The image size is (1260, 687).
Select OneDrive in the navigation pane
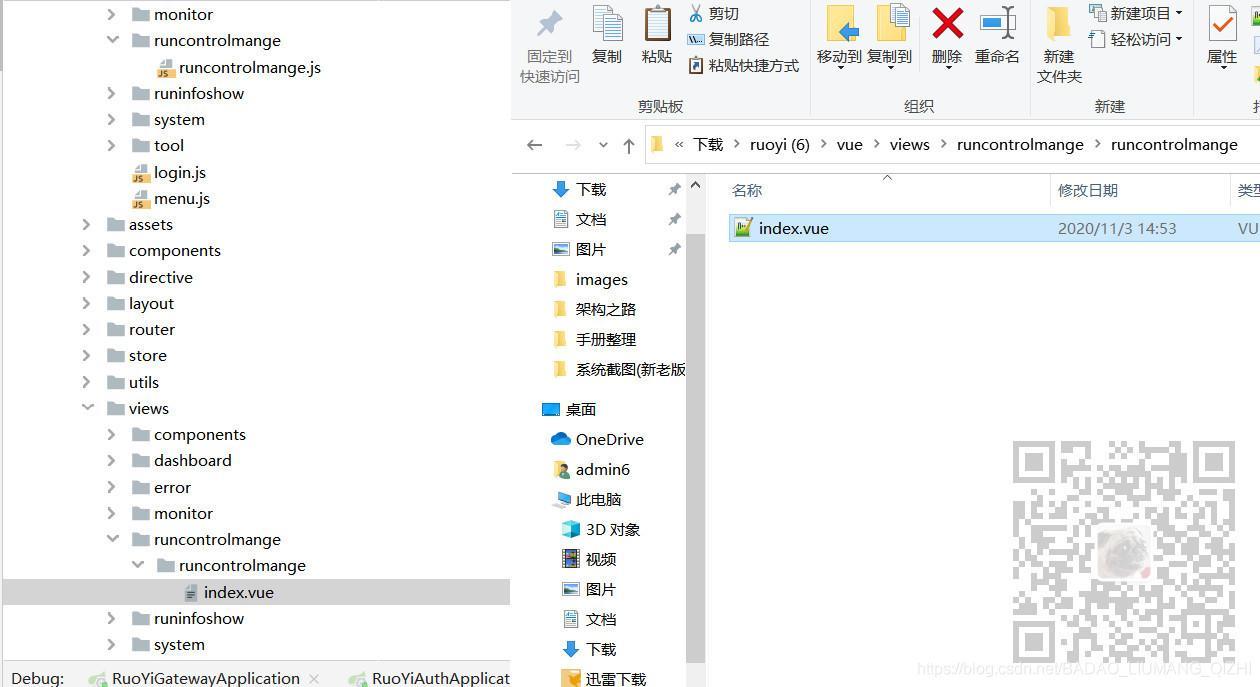pyautogui.click(x=610, y=439)
